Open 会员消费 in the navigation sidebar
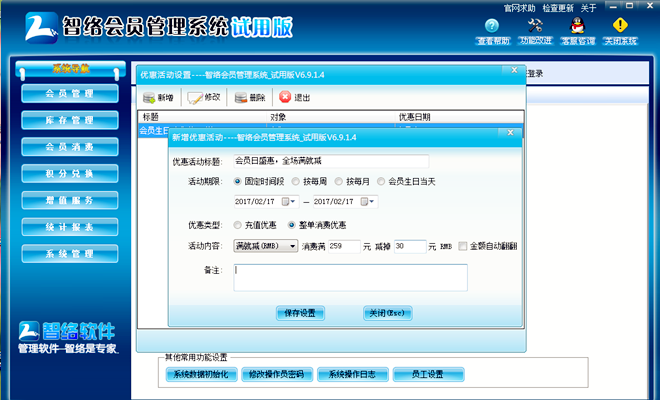This screenshot has height=400, width=660. [70, 147]
